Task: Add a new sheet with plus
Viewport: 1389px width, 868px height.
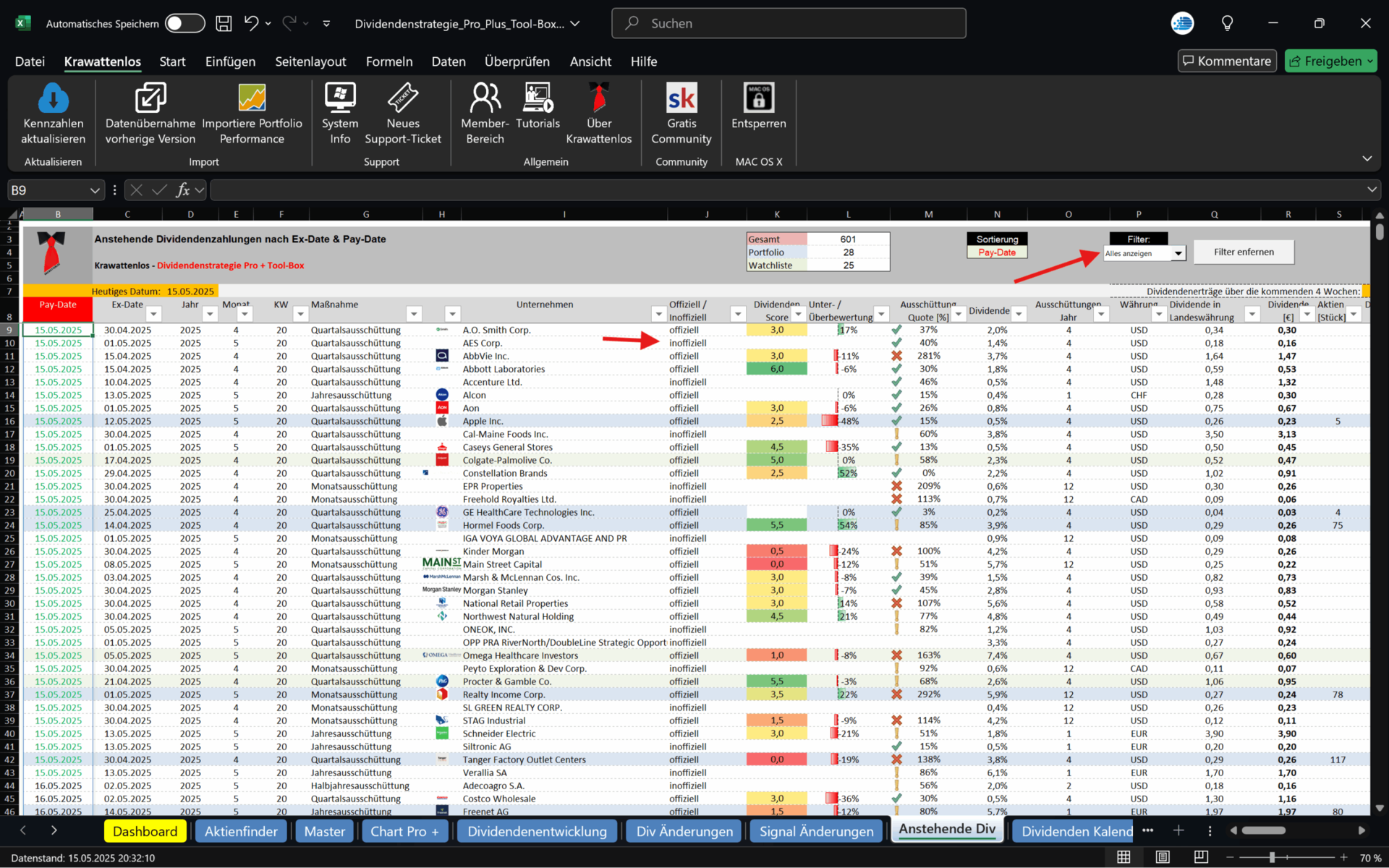Action: coord(1178,830)
